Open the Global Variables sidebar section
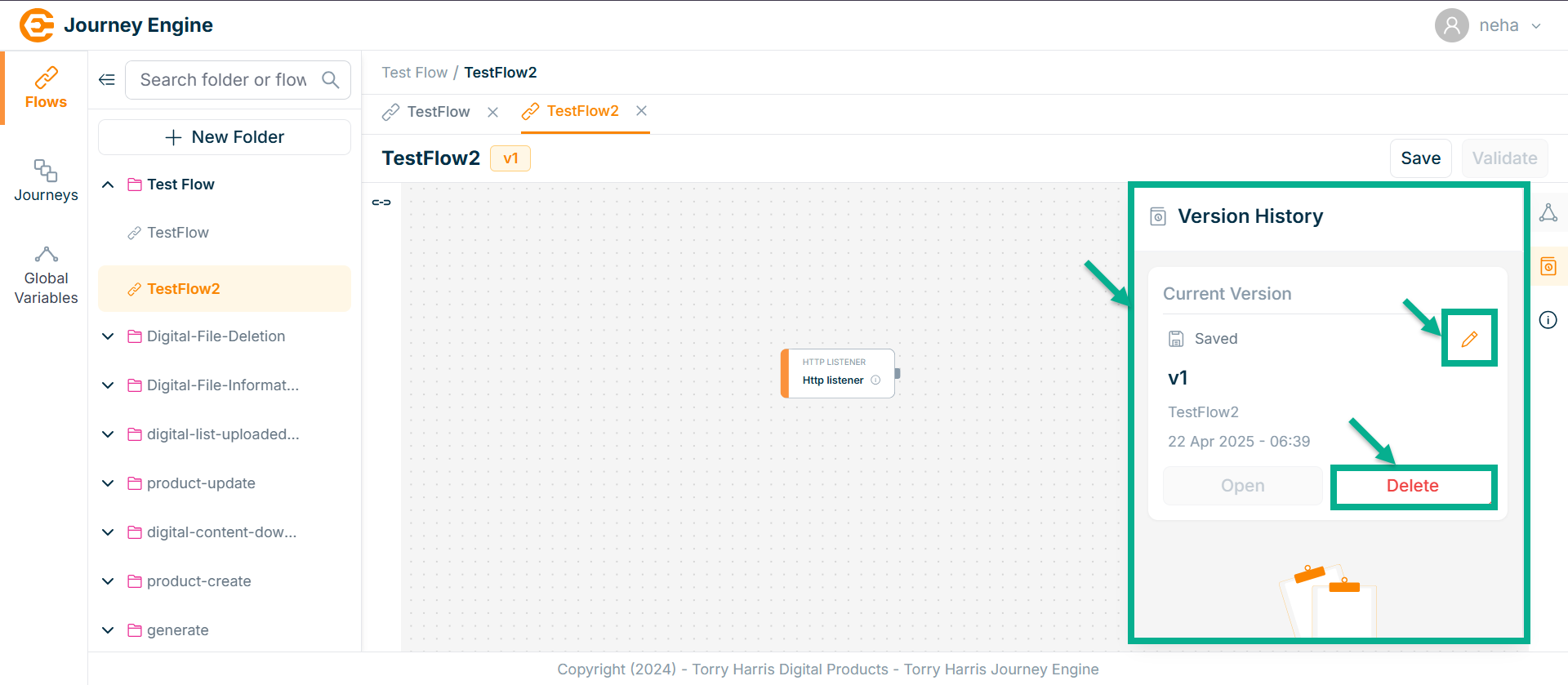 tap(46, 276)
